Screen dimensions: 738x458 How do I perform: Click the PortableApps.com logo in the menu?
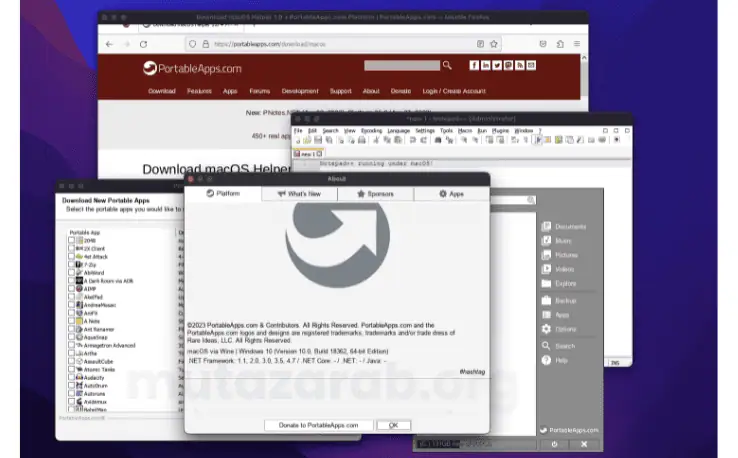click(569, 430)
